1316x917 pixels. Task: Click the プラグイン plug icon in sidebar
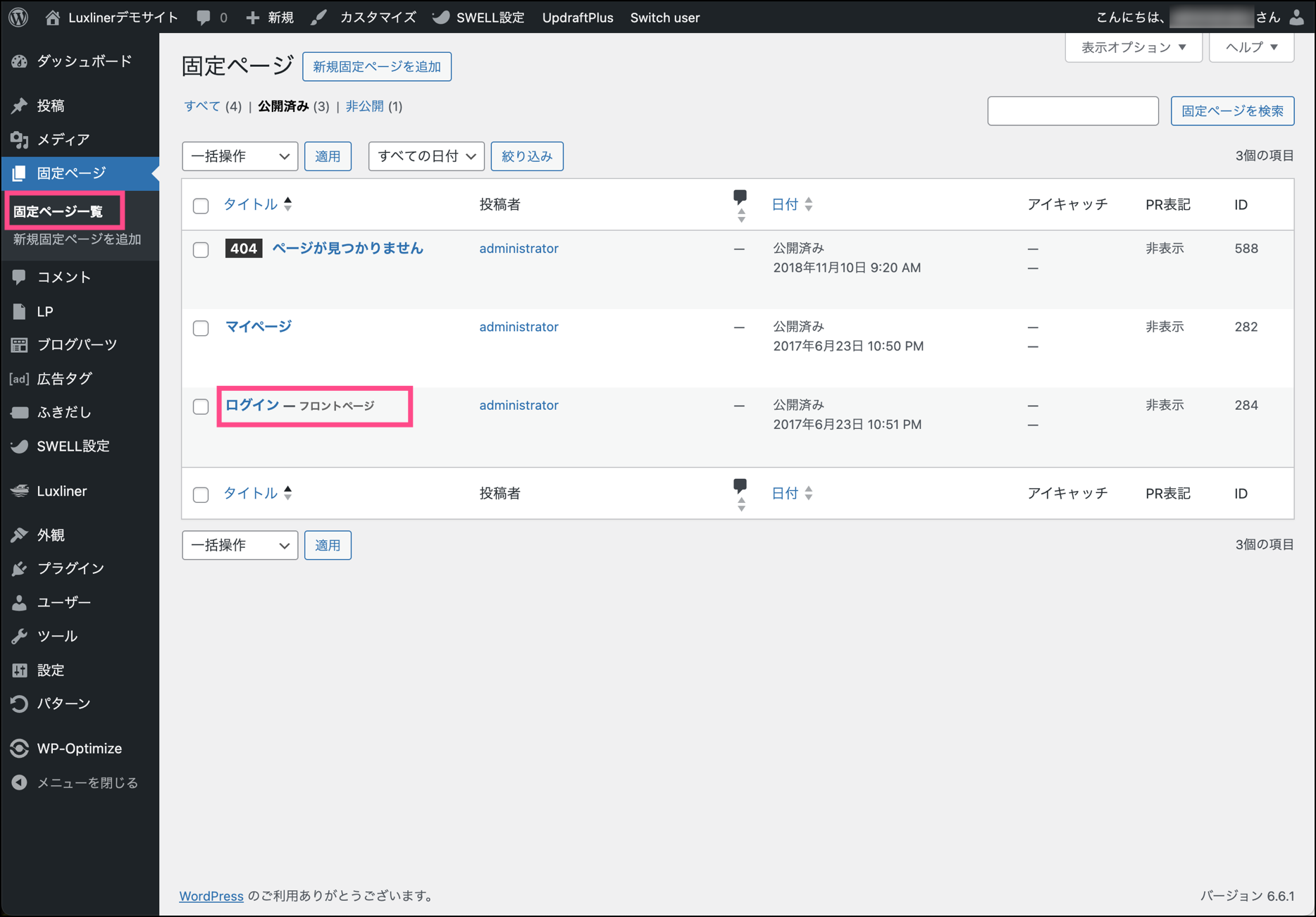(x=20, y=568)
